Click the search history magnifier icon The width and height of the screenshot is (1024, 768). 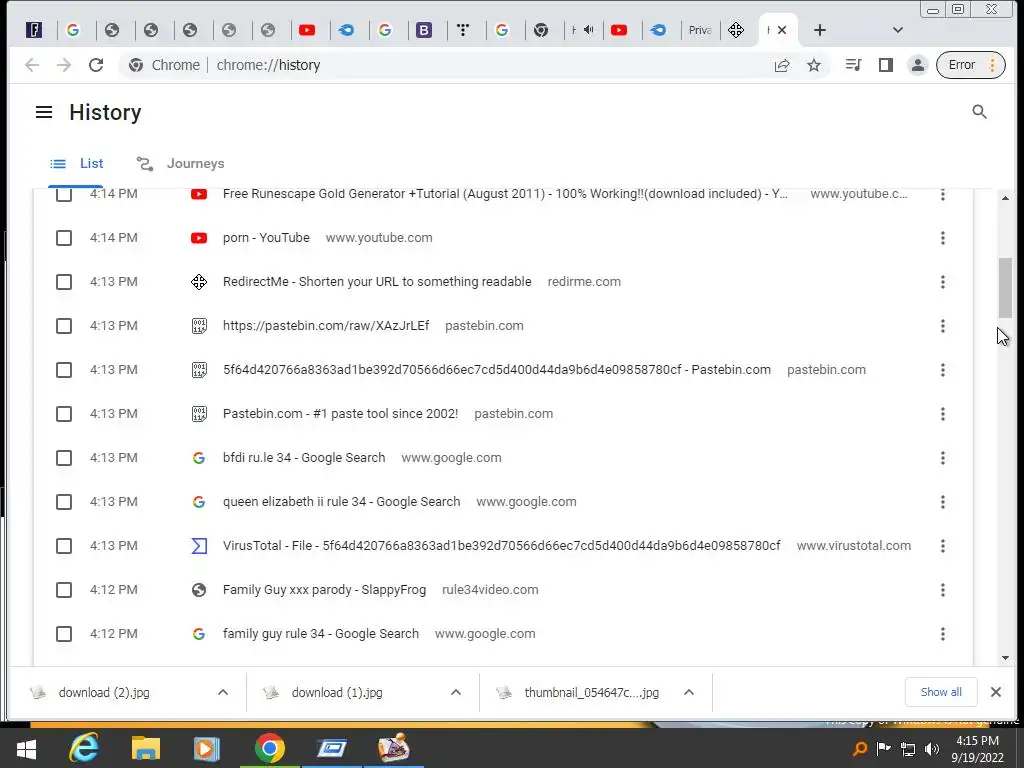979,112
